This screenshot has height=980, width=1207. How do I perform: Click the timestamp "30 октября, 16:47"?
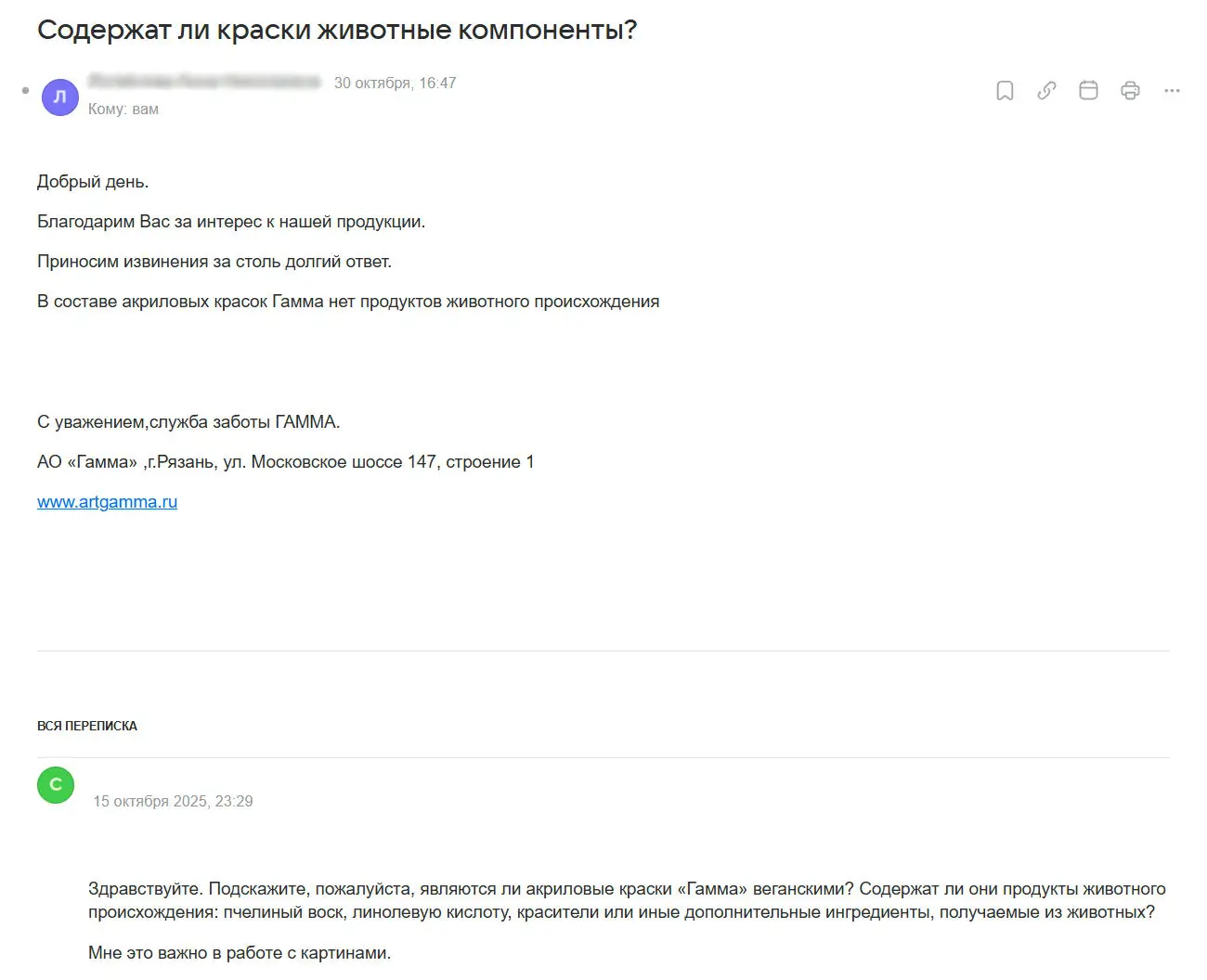click(396, 83)
